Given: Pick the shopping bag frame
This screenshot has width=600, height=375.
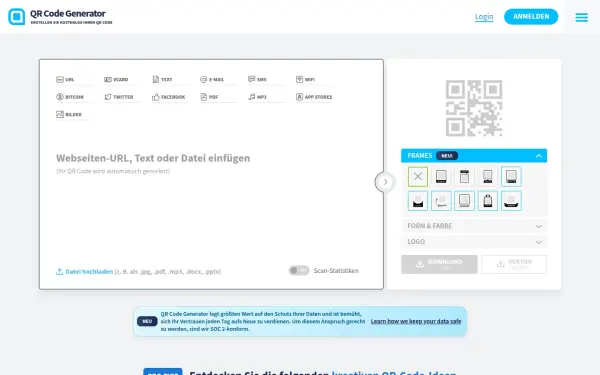Looking at the screenshot, I should tap(488, 201).
